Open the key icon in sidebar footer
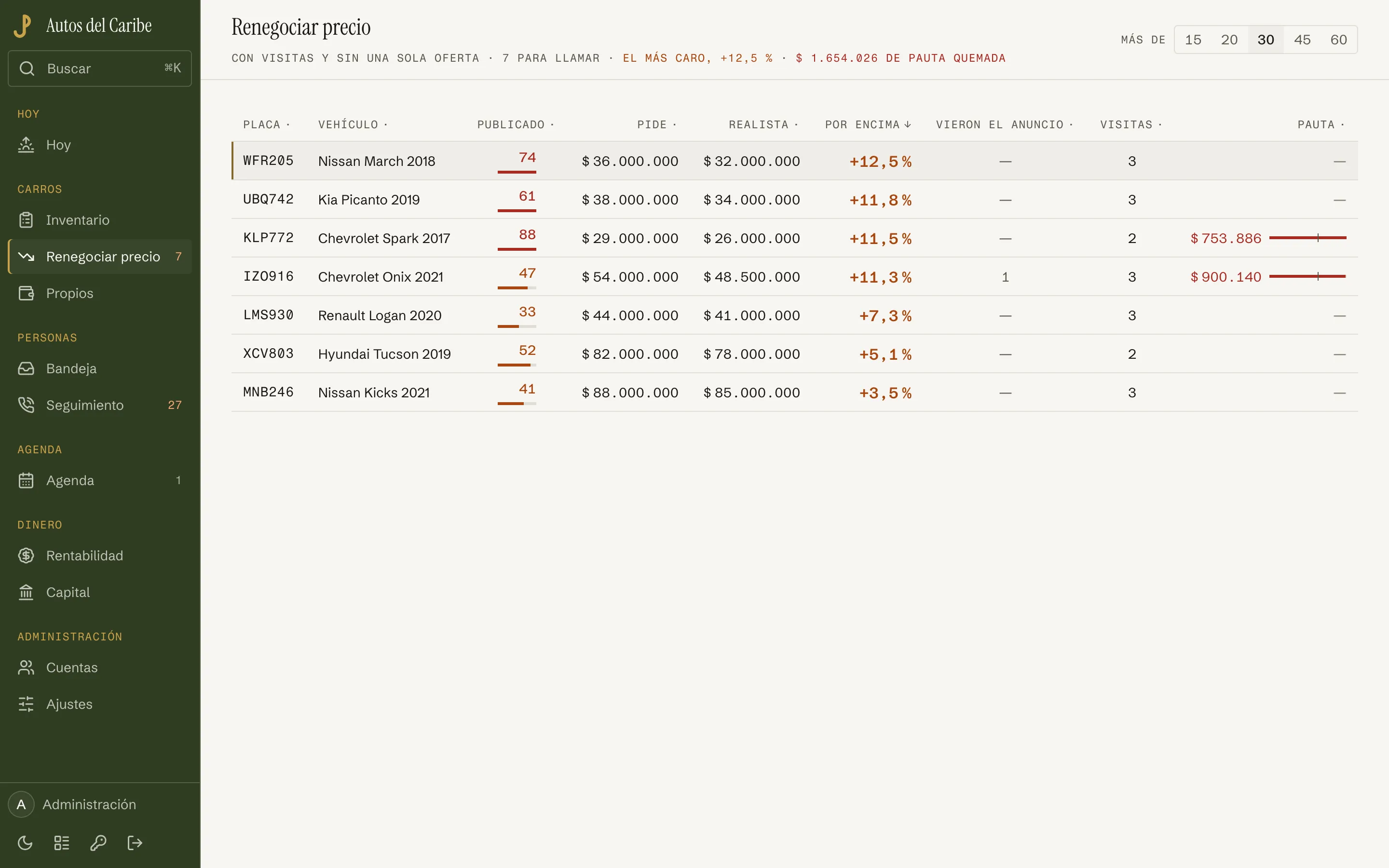Viewport: 1389px width, 868px height. (98, 843)
